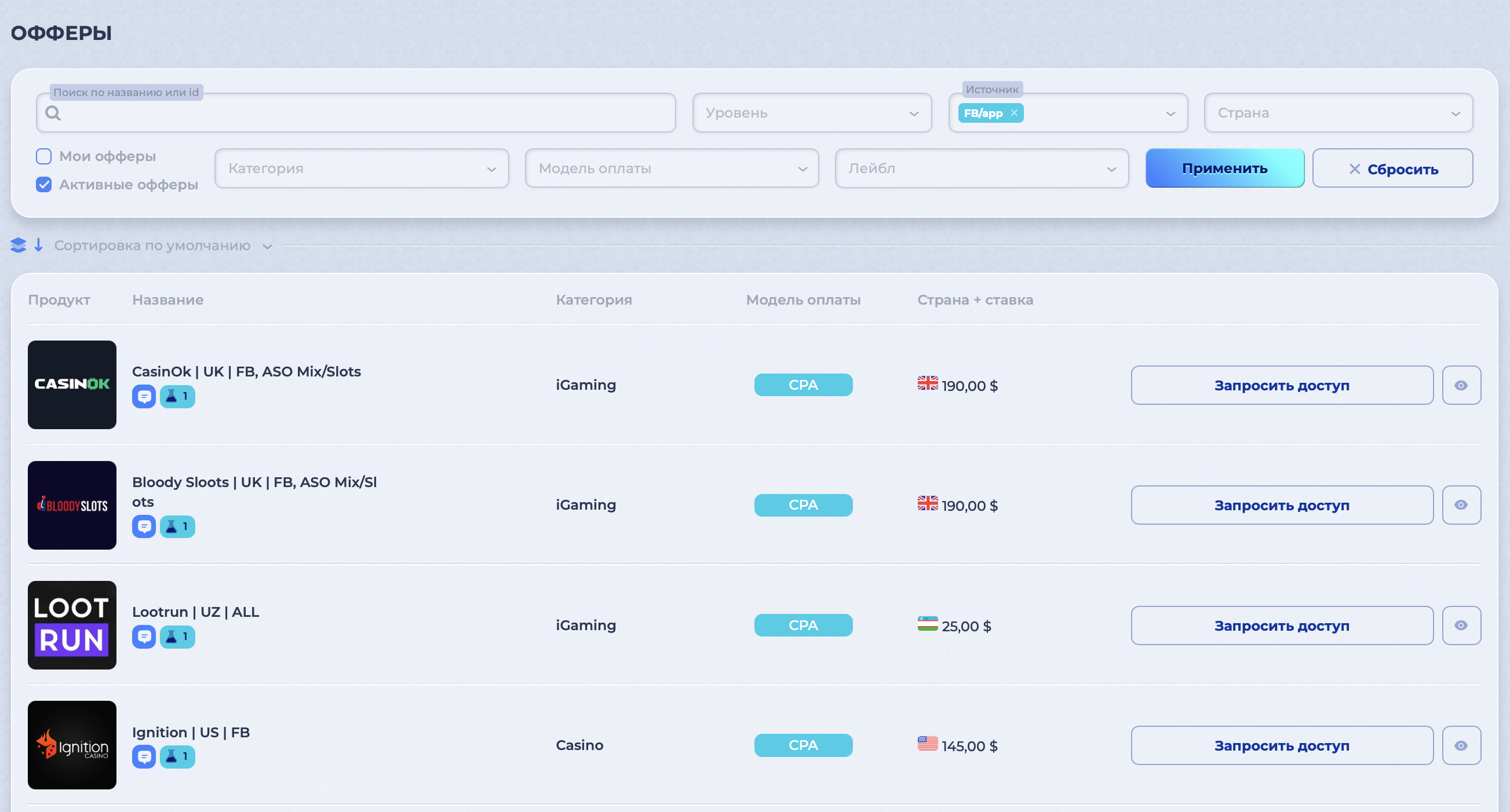Expand the Страна dropdown
The height and width of the screenshot is (812, 1510).
[1338, 113]
